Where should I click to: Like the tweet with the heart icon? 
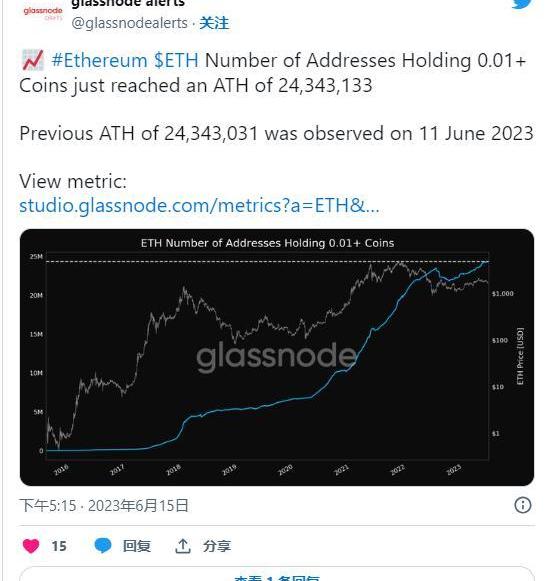pyautogui.click(x=31, y=546)
